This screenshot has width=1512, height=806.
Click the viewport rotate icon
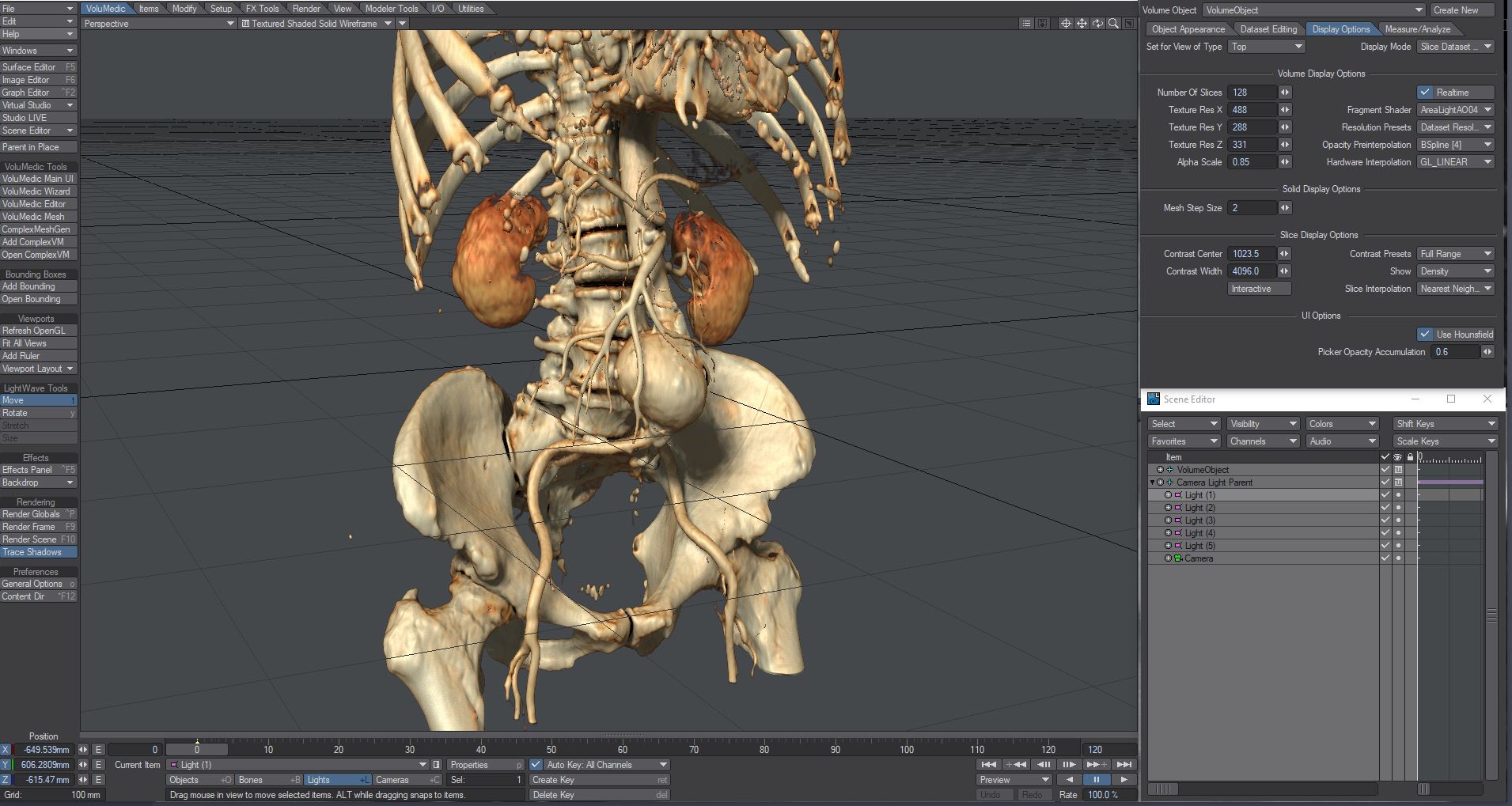(1097, 24)
